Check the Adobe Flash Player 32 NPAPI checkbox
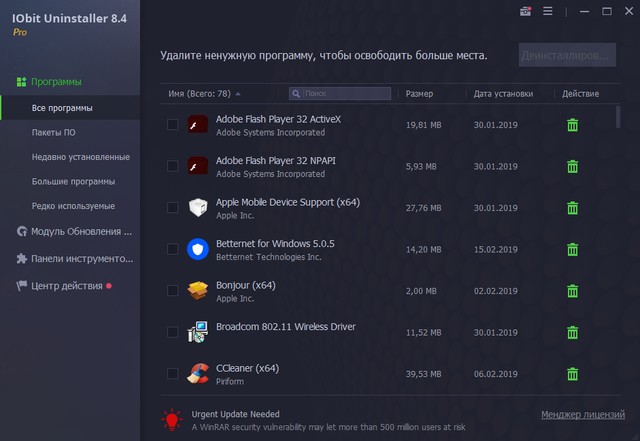640x441 pixels. coord(172,166)
